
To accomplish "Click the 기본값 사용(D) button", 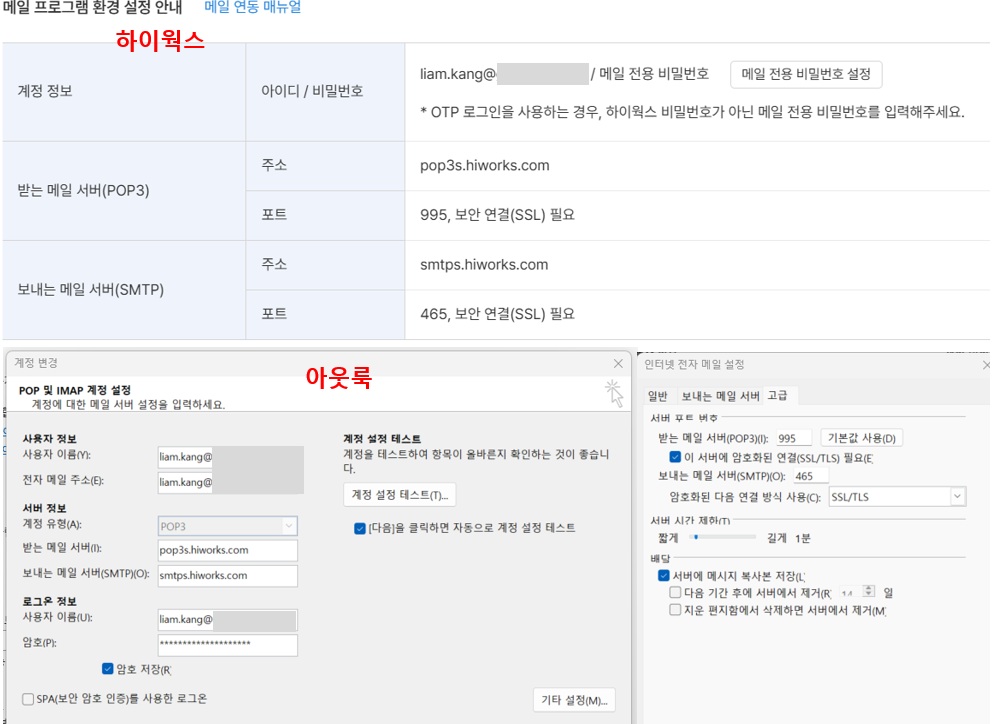I will click(x=862, y=438).
